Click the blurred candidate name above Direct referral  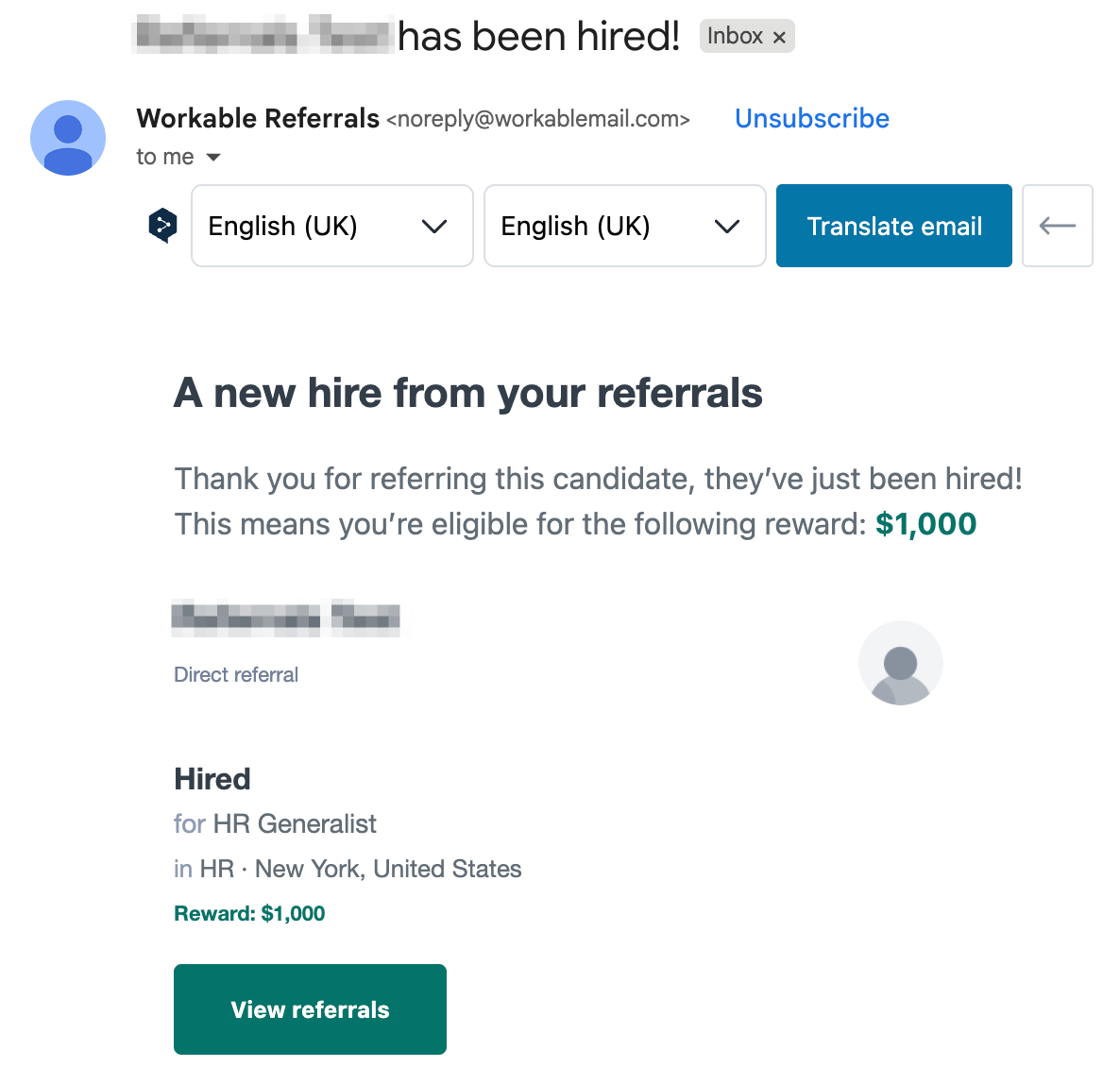point(285,618)
